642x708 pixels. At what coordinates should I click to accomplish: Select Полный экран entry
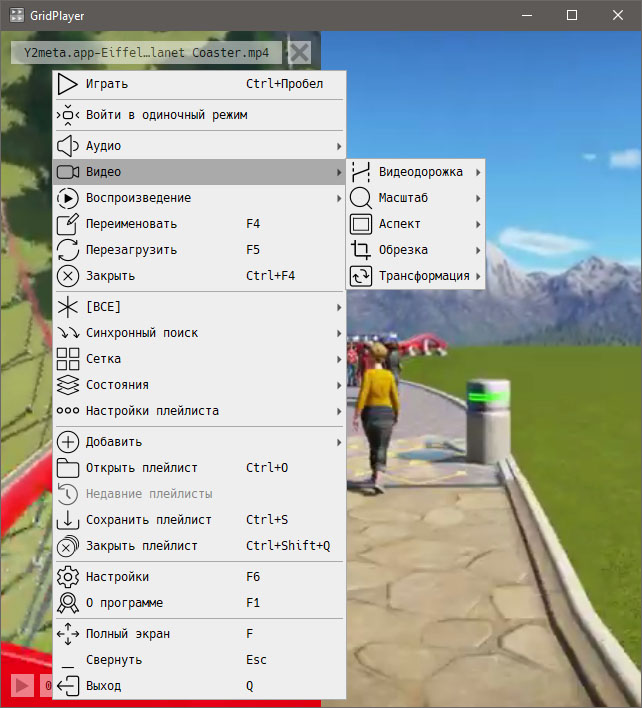coord(199,634)
